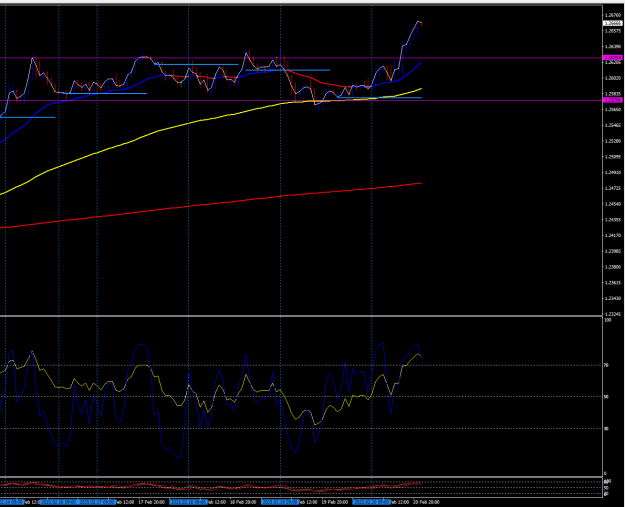Click the 1.24910 price axis label
Screen dimensions: 625x507
[x=613, y=173]
